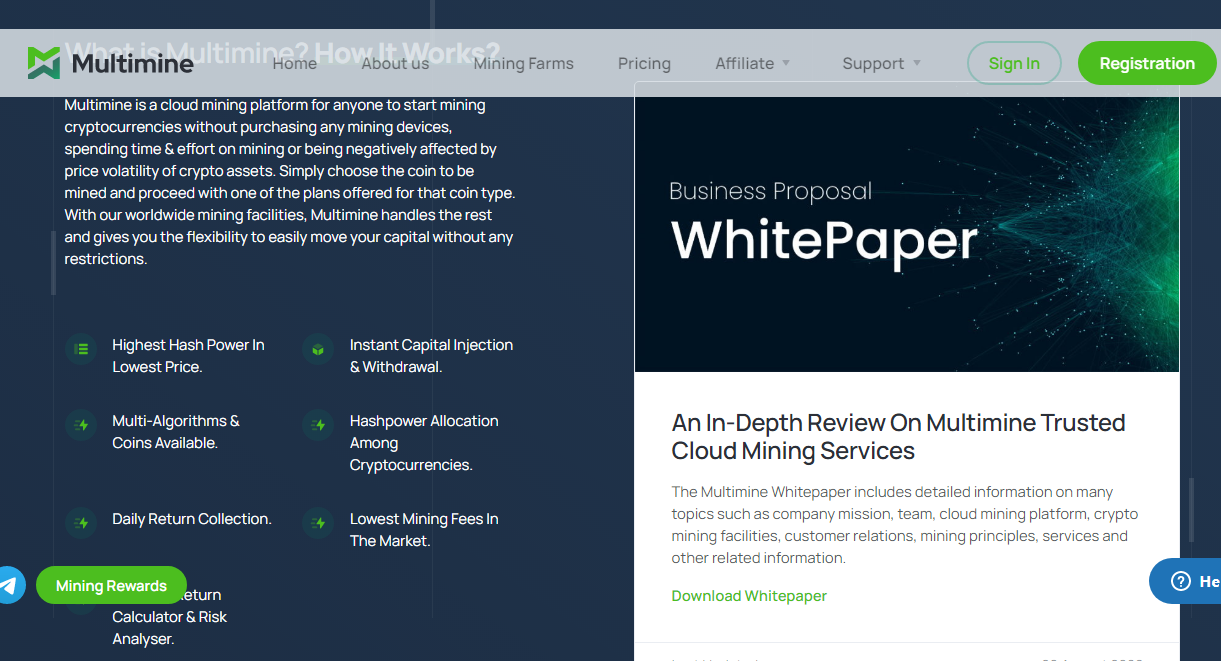Click 'Daily Return Collection' text
Image resolution: width=1221 pixels, height=661 pixels.
(192, 519)
